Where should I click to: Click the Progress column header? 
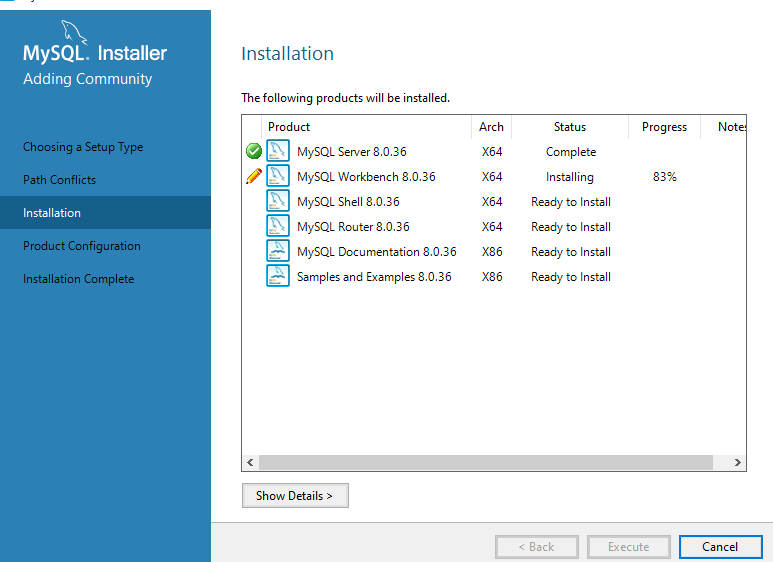coord(664,127)
